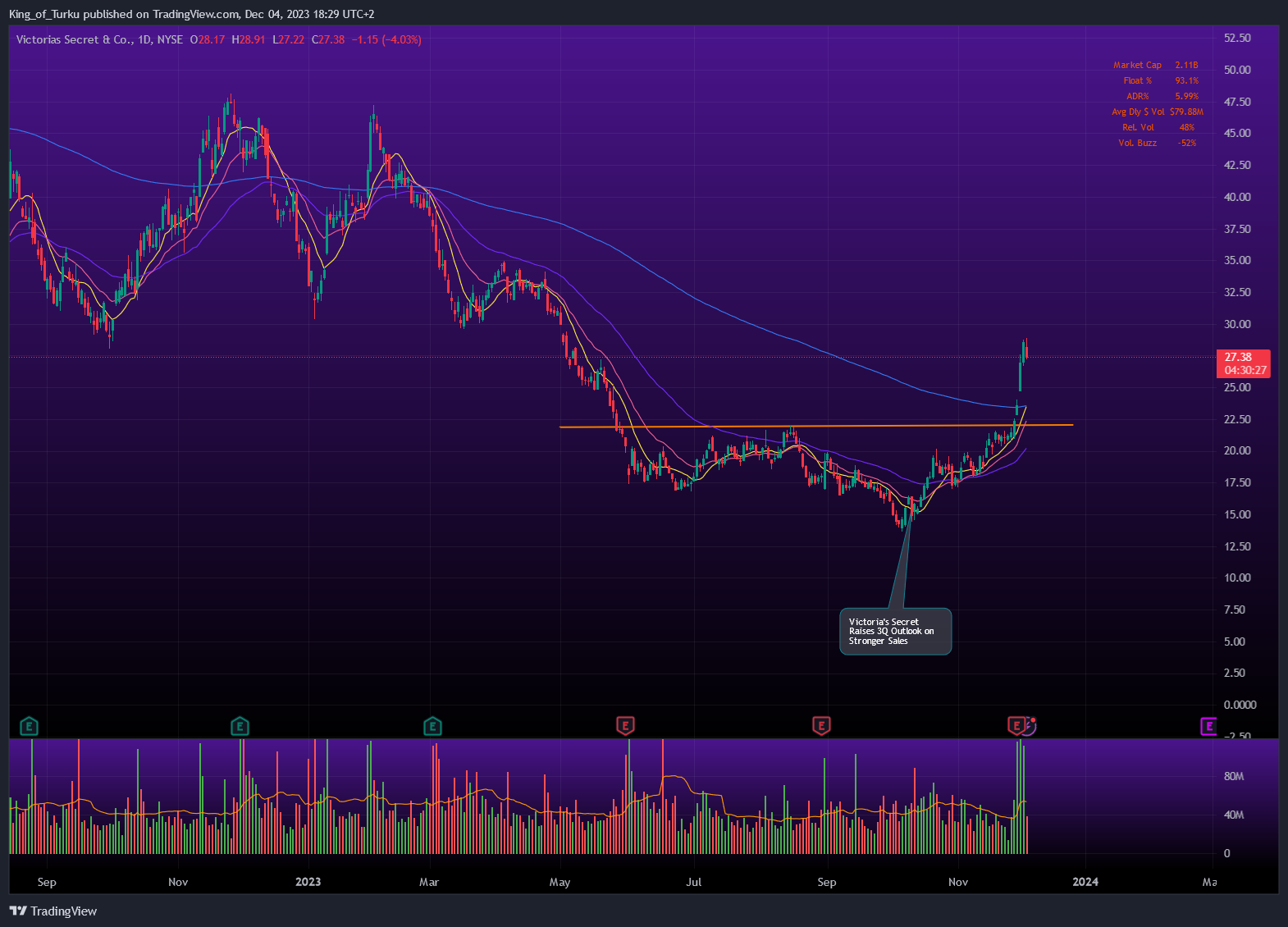Open the green earnings marker before 2023

tap(240, 726)
